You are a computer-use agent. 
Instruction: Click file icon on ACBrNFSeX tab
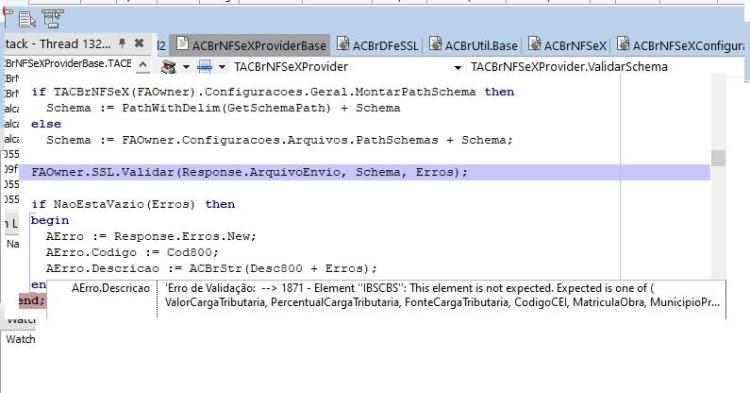click(534, 44)
